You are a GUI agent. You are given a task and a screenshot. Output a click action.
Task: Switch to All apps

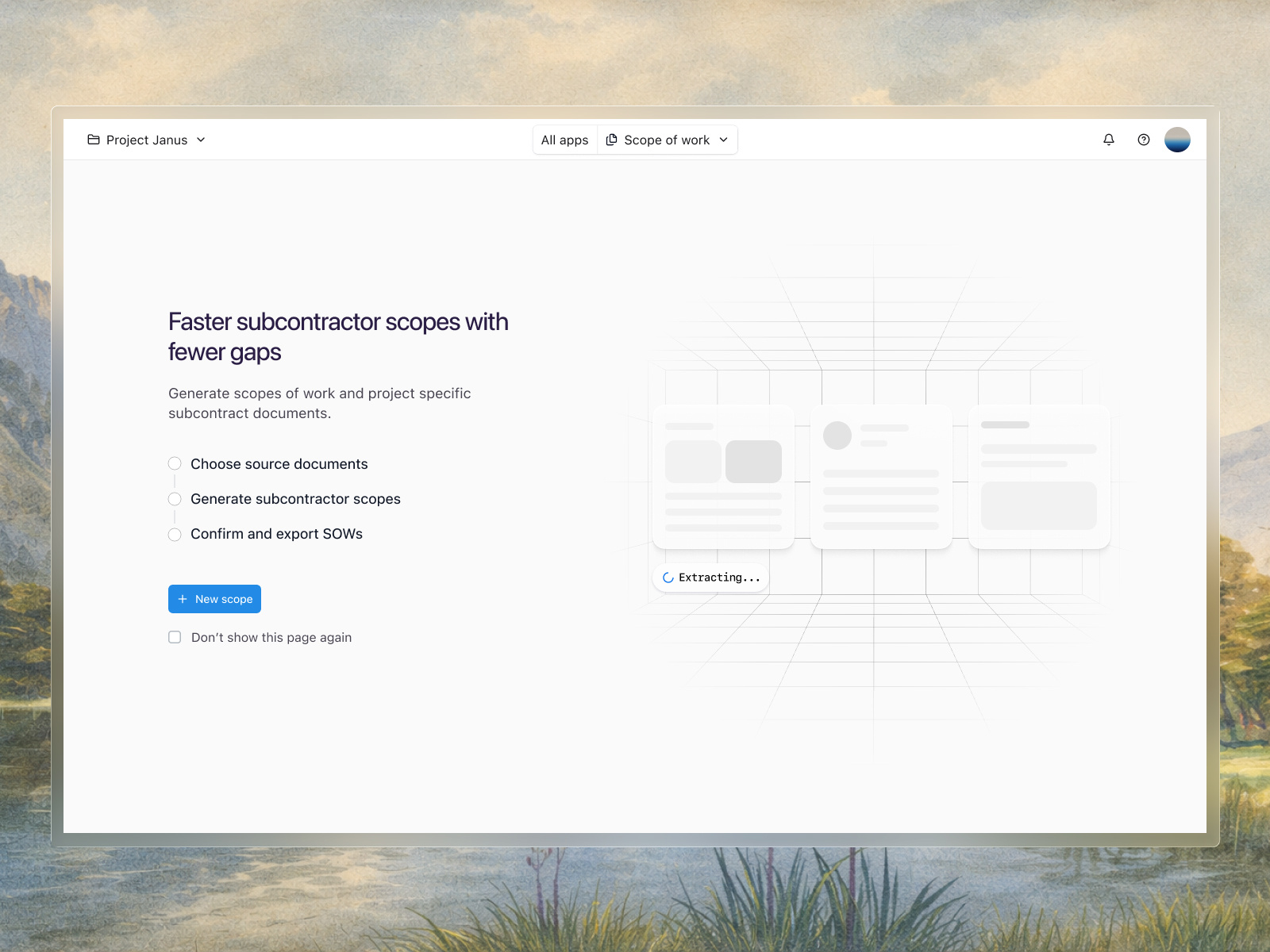[x=564, y=140]
